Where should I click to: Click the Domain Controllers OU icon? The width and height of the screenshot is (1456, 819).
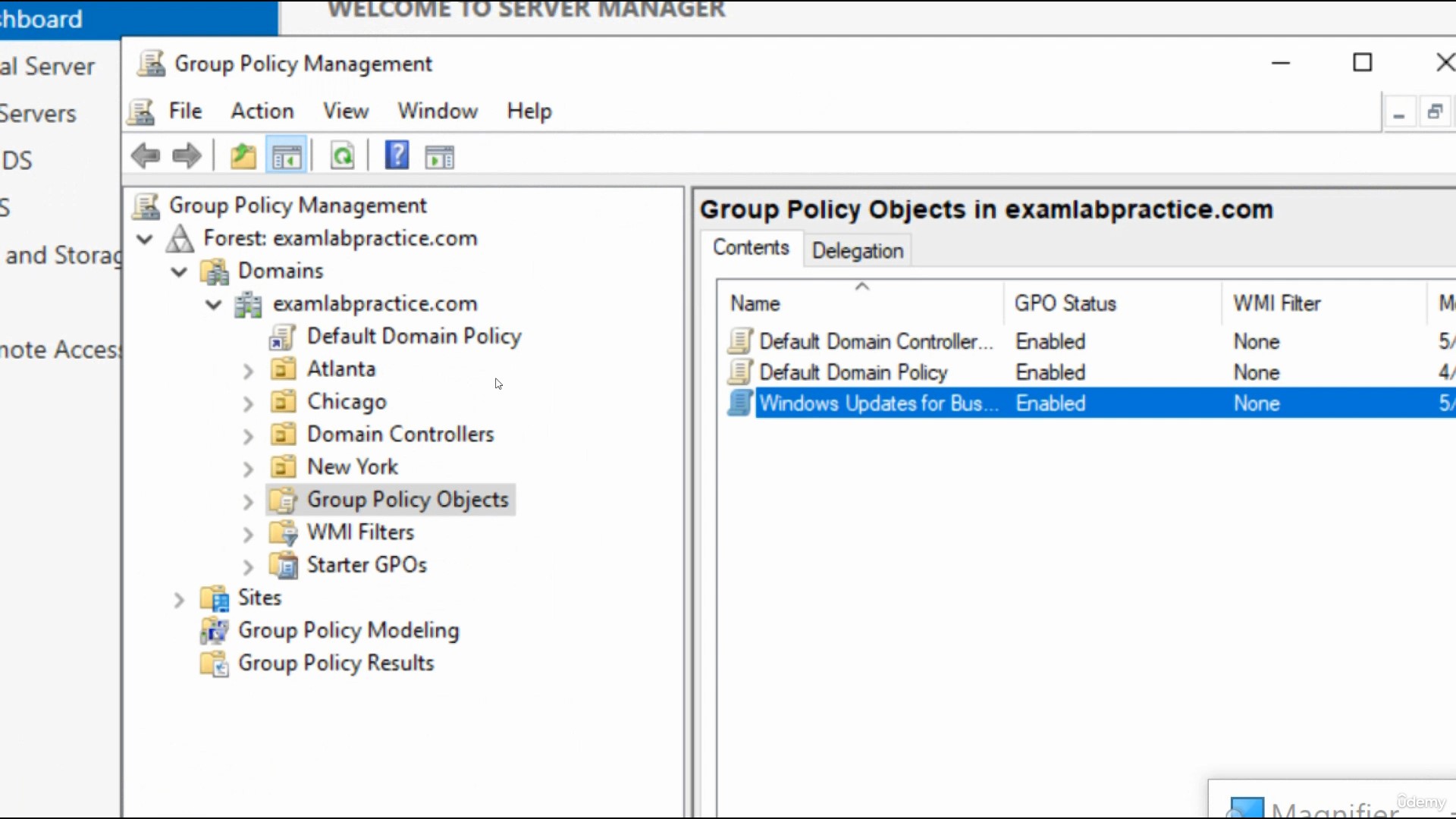283,435
